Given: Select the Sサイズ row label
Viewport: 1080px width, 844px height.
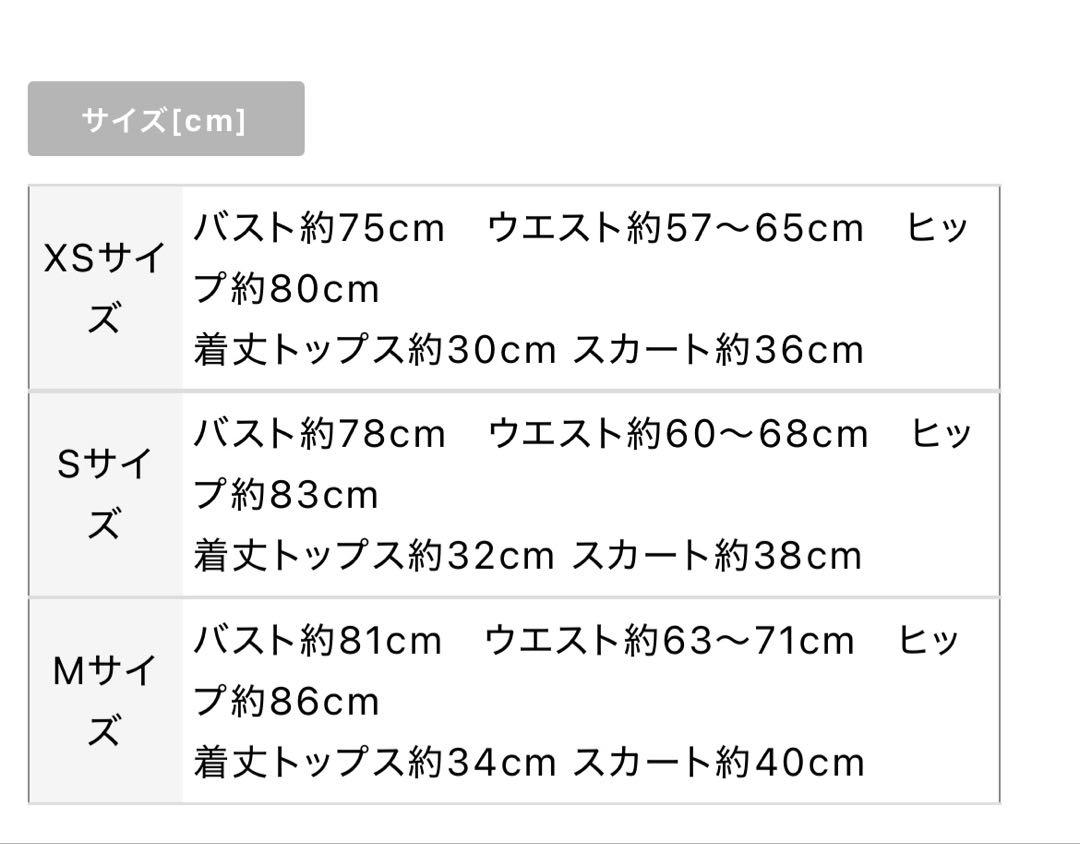Looking at the screenshot, I should pyautogui.click(x=105, y=493).
